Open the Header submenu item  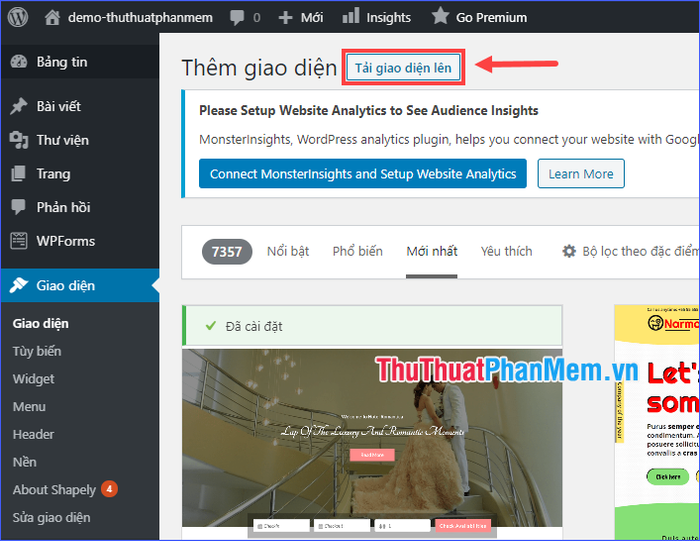[33, 434]
